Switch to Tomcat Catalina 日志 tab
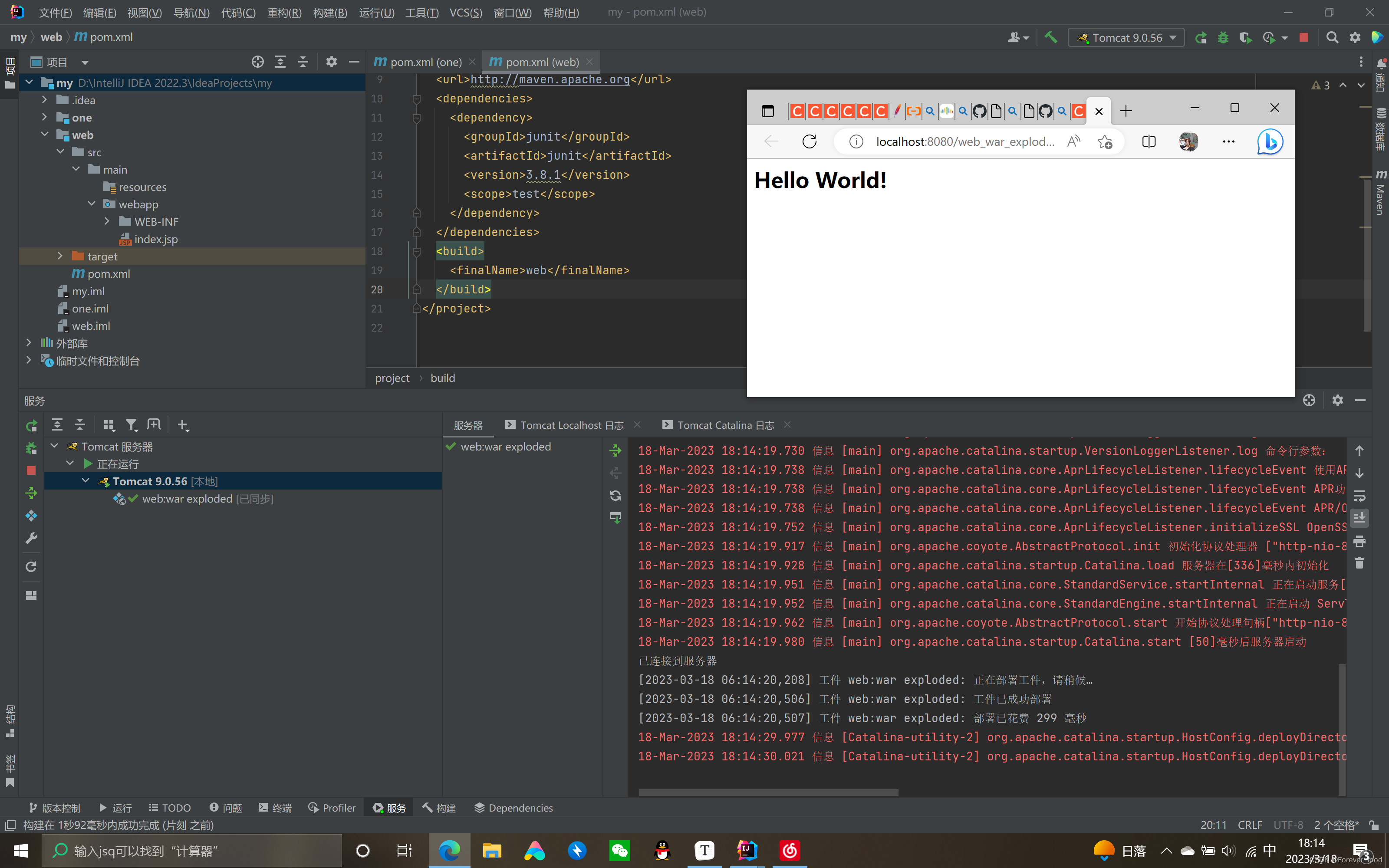The image size is (1389, 868). pos(725,425)
